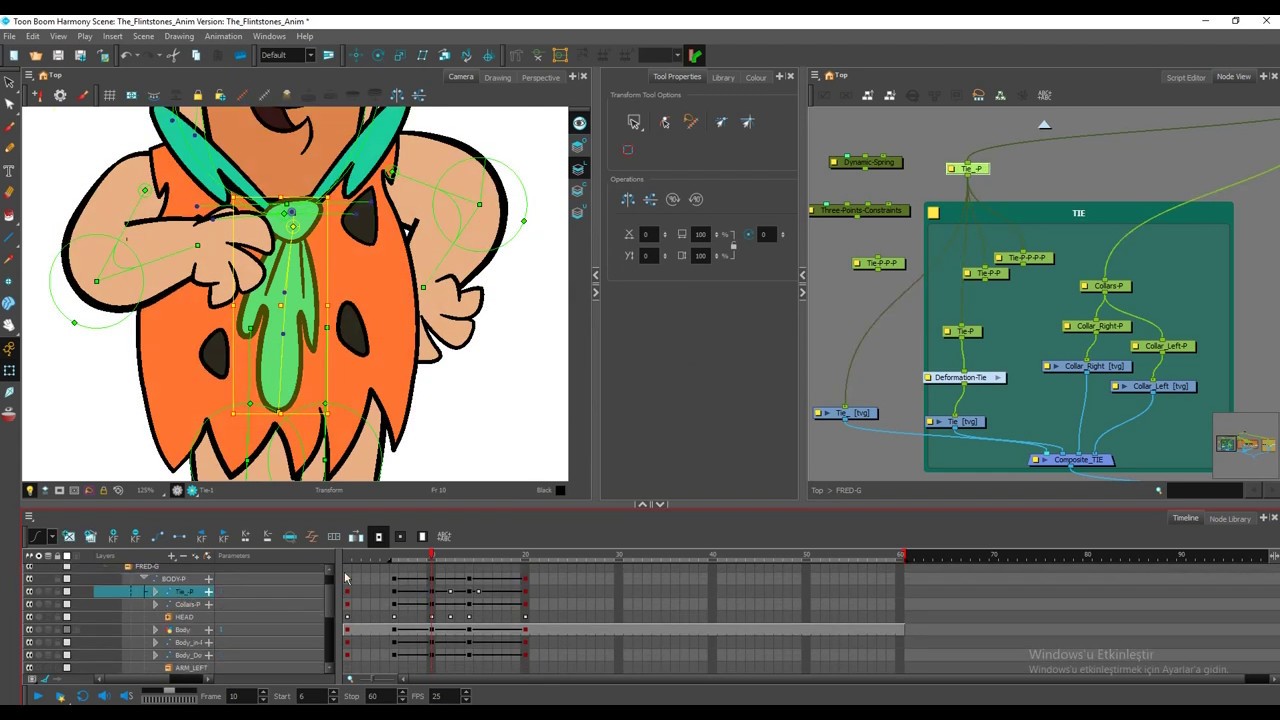Toggle the Loop playback icon

pyautogui.click(x=82, y=696)
